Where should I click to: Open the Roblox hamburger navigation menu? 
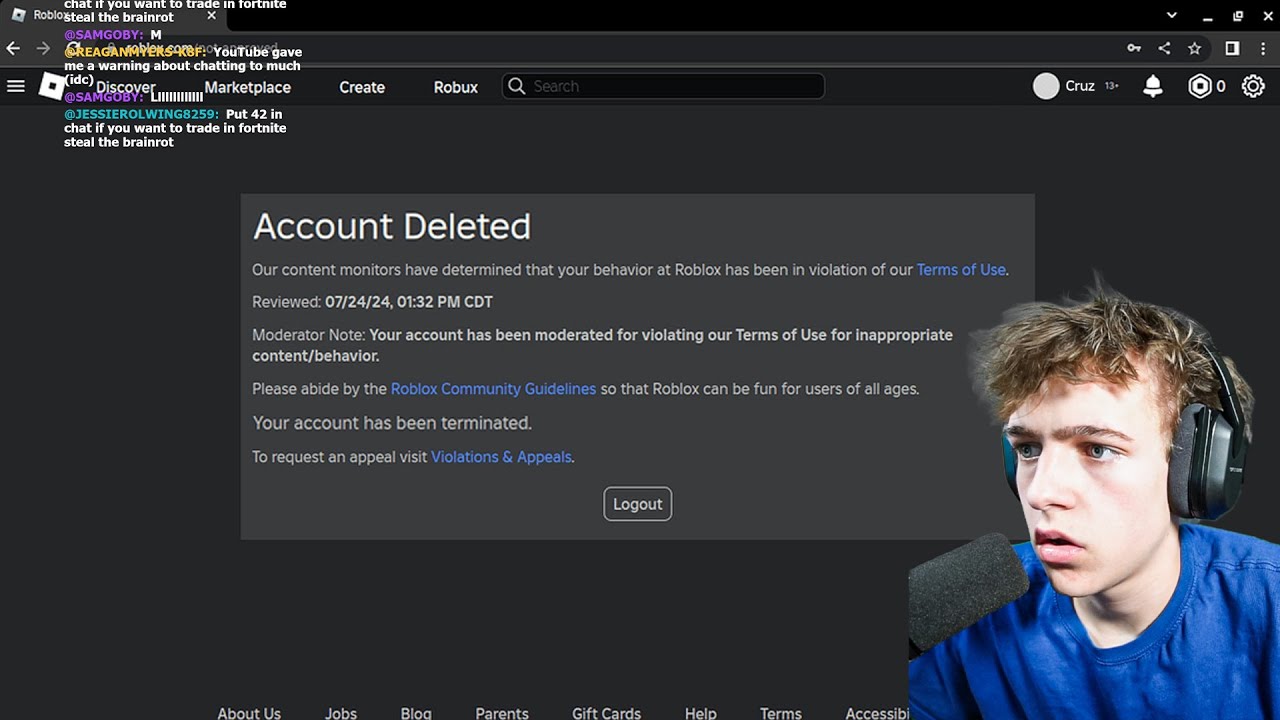(16, 86)
